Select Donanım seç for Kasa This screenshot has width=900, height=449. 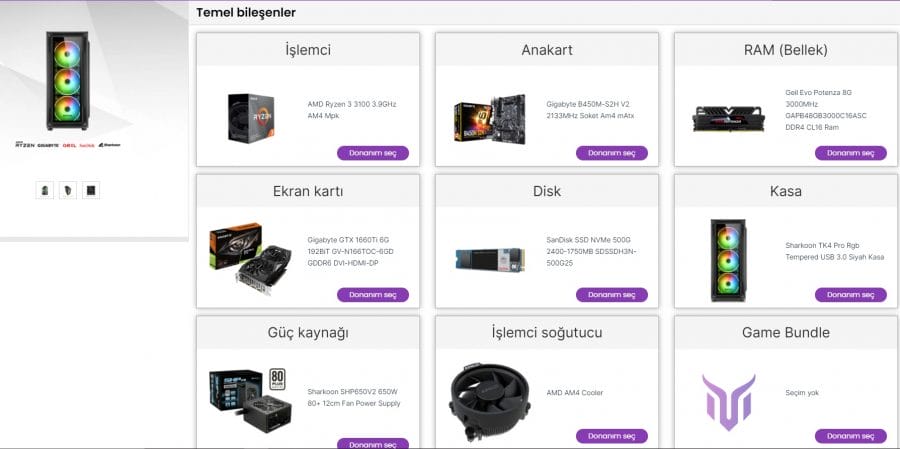coord(851,295)
